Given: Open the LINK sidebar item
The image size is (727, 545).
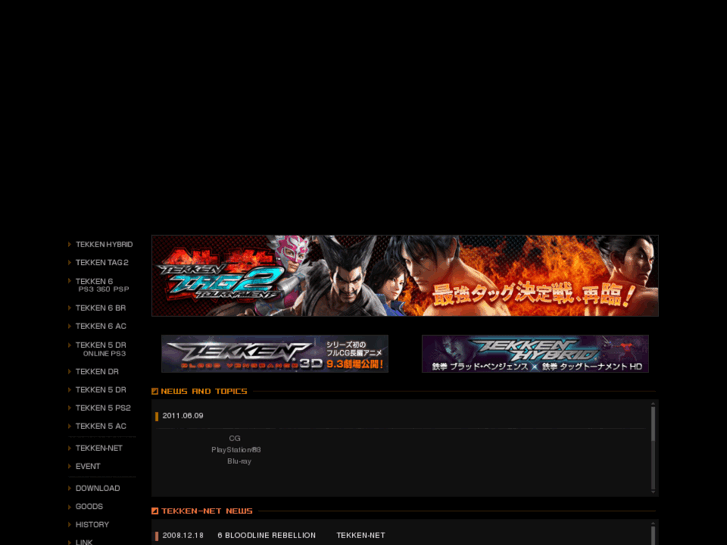Looking at the screenshot, I should pos(84,542).
